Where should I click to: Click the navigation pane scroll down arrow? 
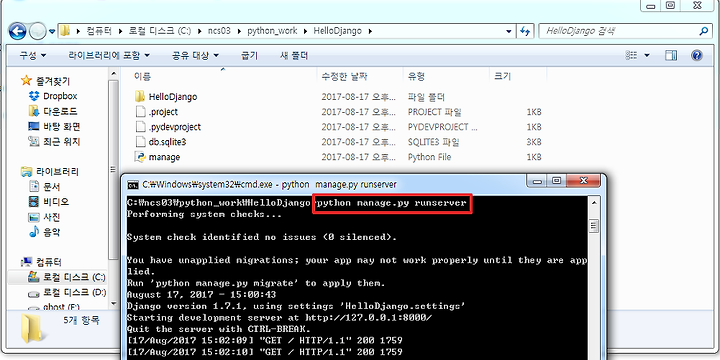(113, 303)
